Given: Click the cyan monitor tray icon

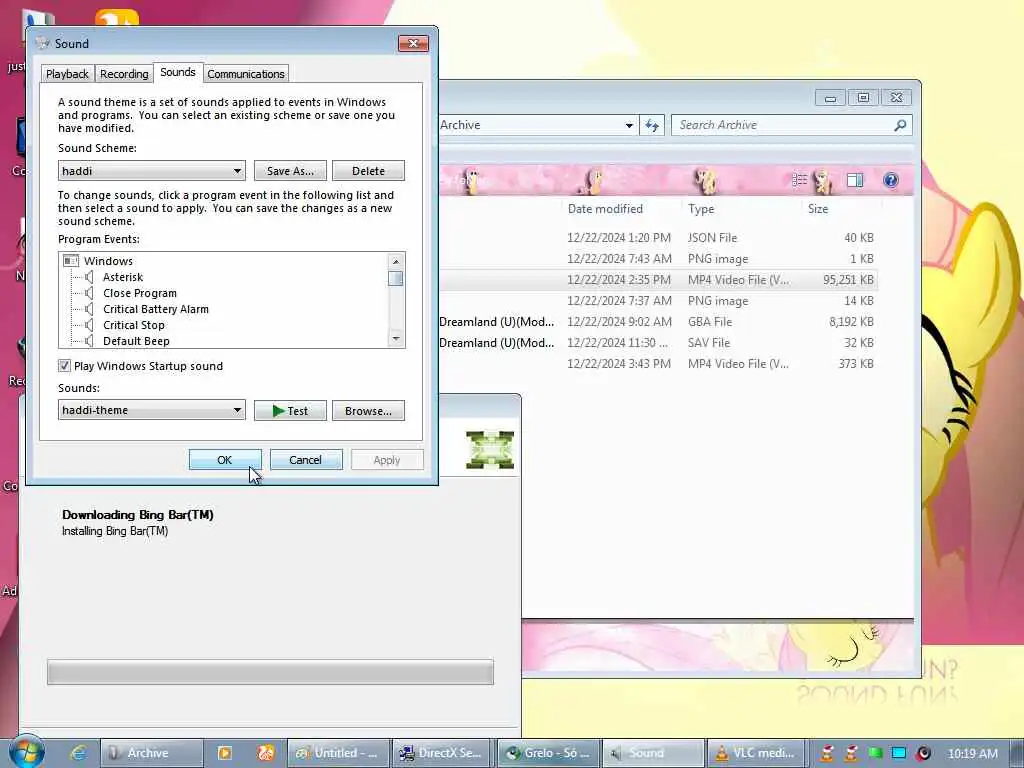Looking at the screenshot, I should coord(899,754).
